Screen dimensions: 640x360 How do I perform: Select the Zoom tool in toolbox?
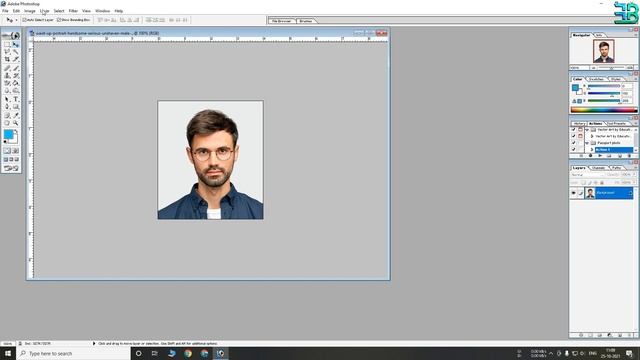point(16,123)
